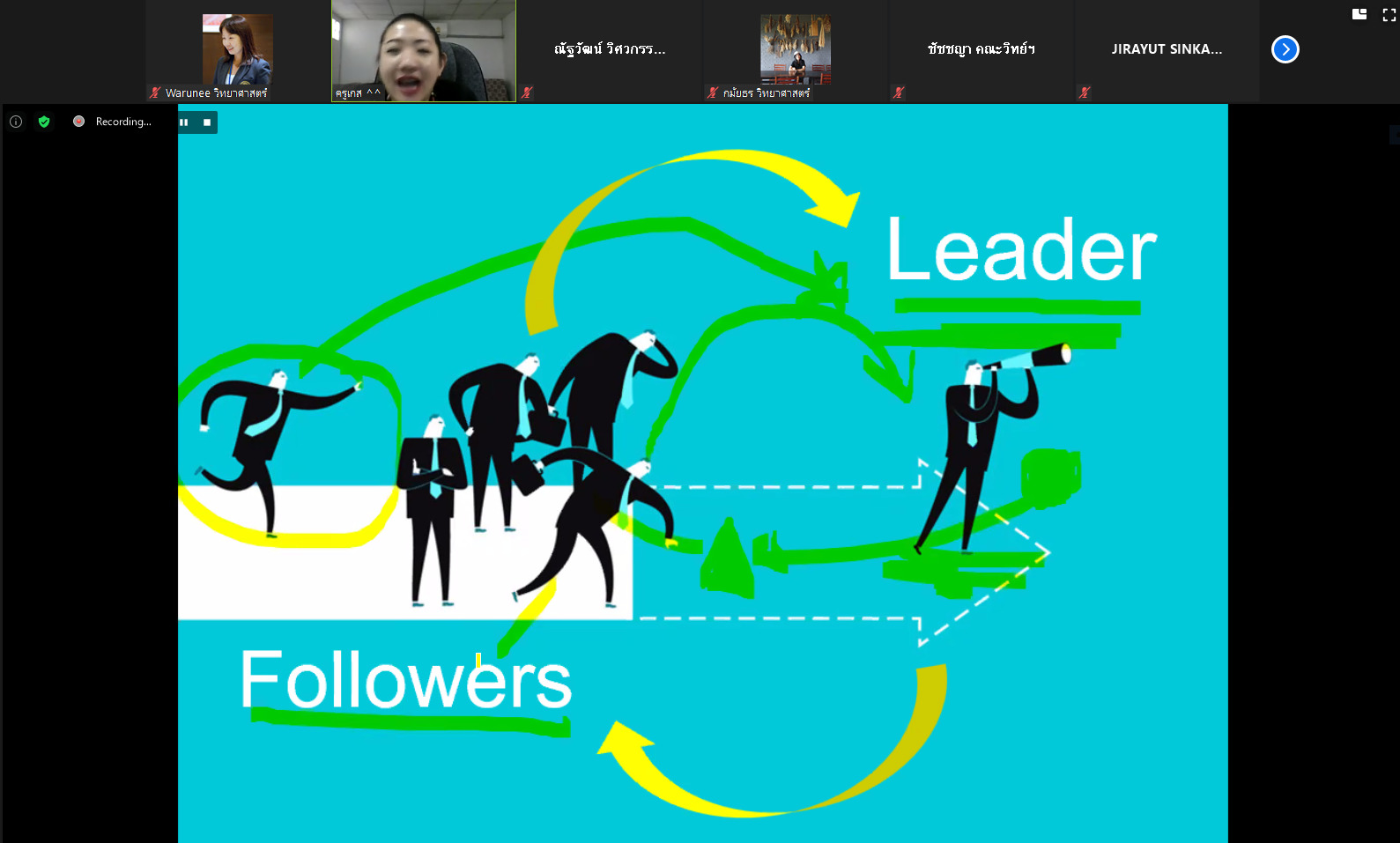Screen dimensions: 1400x843
Task: Pause the recording
Action: (184, 122)
